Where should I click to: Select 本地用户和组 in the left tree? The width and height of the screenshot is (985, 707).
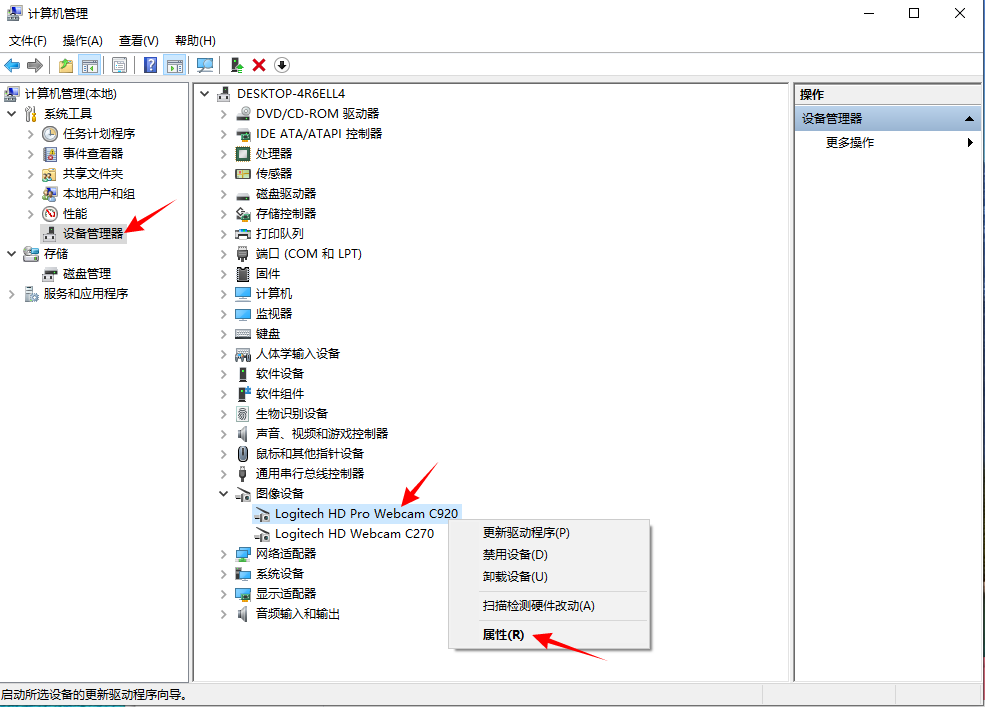click(x=99, y=194)
